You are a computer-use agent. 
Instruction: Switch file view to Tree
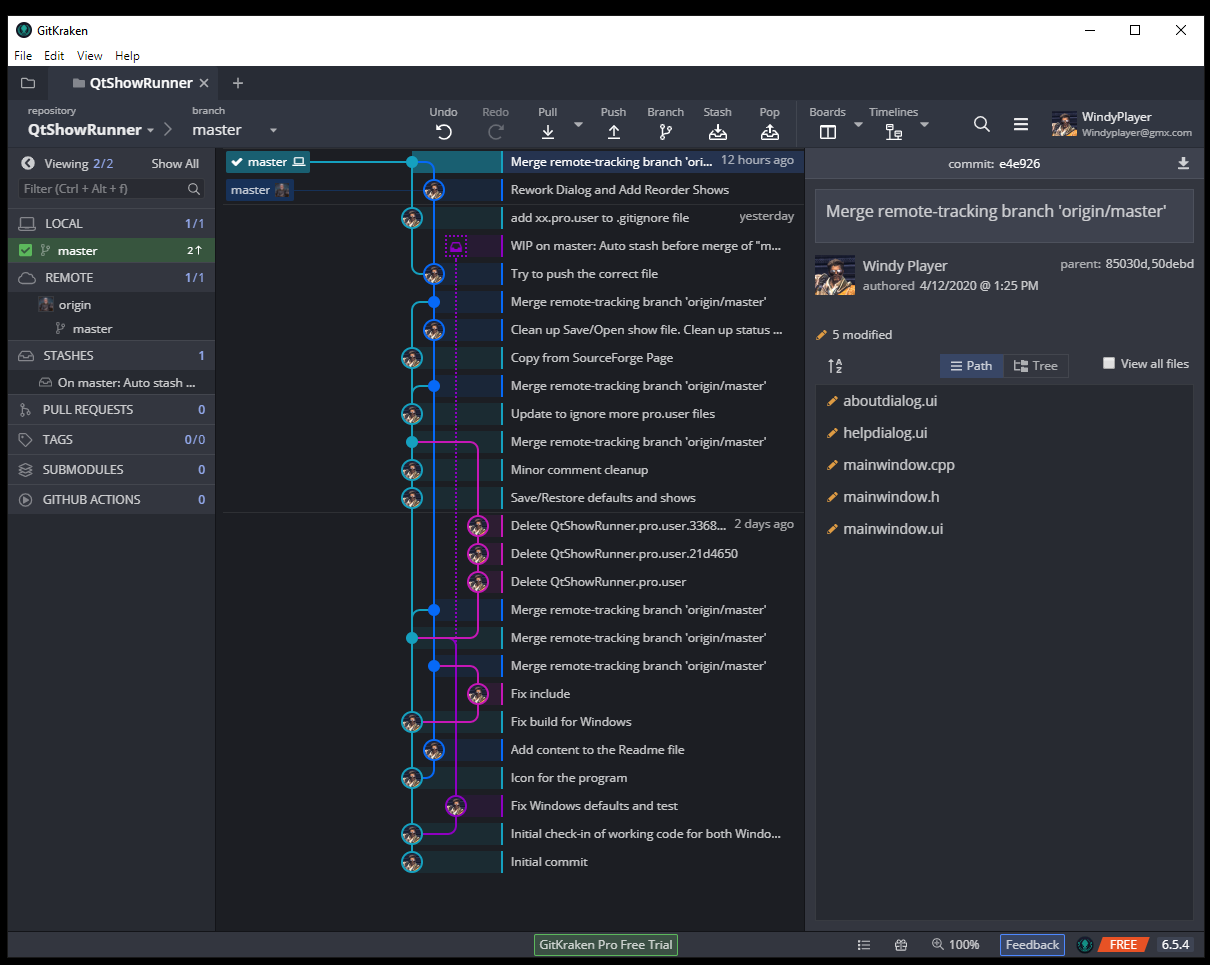point(1035,366)
